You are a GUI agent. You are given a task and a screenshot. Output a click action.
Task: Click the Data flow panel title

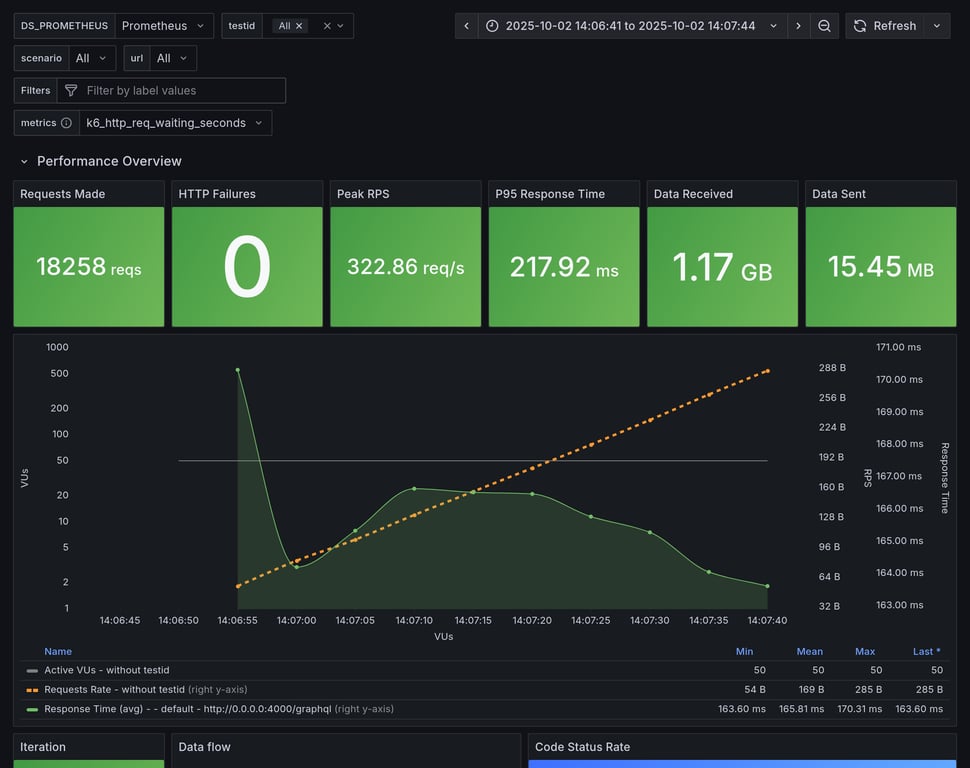click(204, 747)
